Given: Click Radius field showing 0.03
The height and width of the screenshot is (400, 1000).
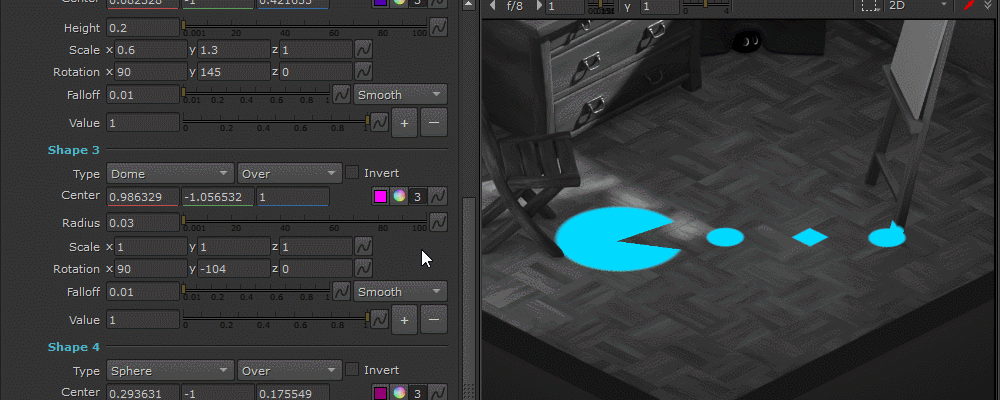Looking at the screenshot, I should (x=143, y=223).
